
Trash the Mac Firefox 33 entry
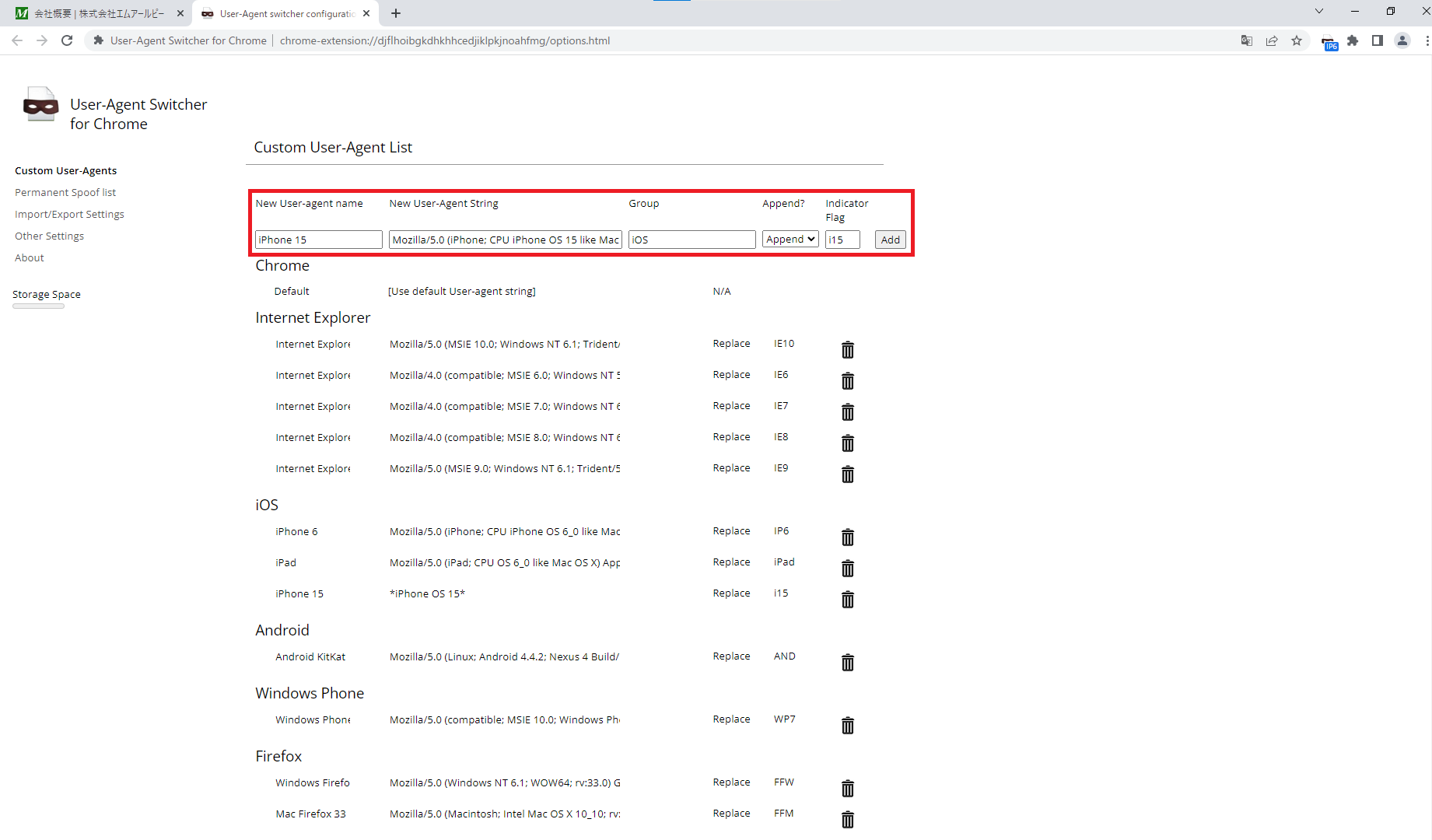point(848,820)
